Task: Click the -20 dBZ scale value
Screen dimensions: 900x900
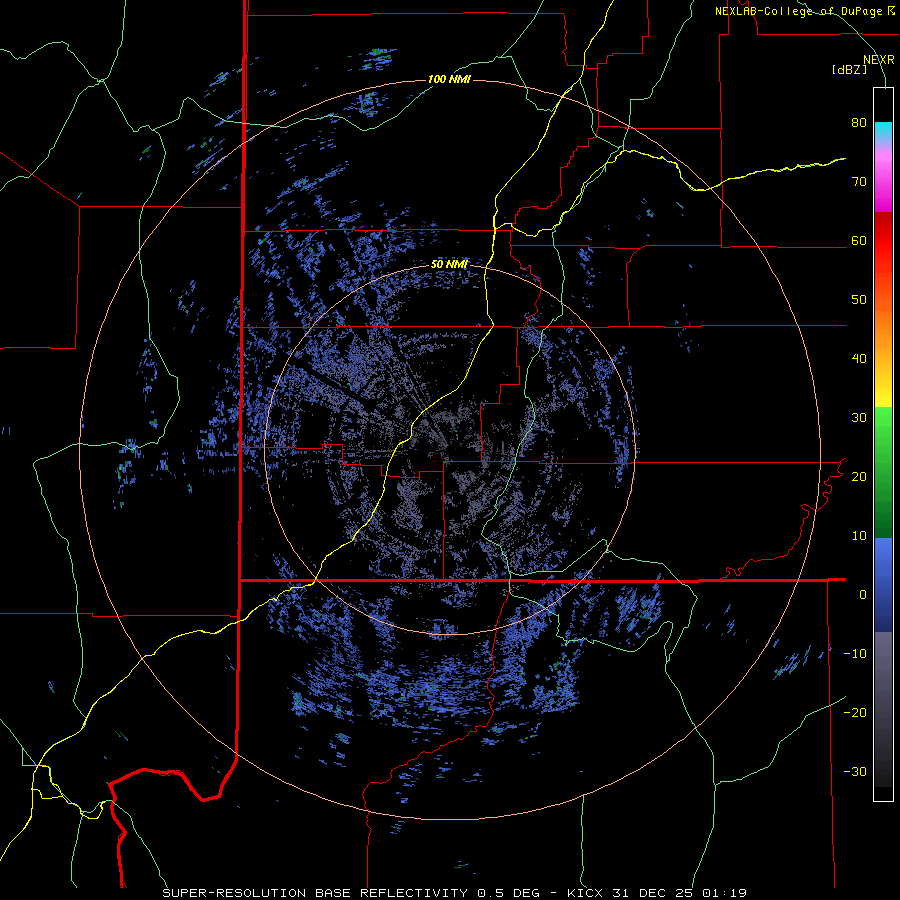Action: [x=855, y=713]
